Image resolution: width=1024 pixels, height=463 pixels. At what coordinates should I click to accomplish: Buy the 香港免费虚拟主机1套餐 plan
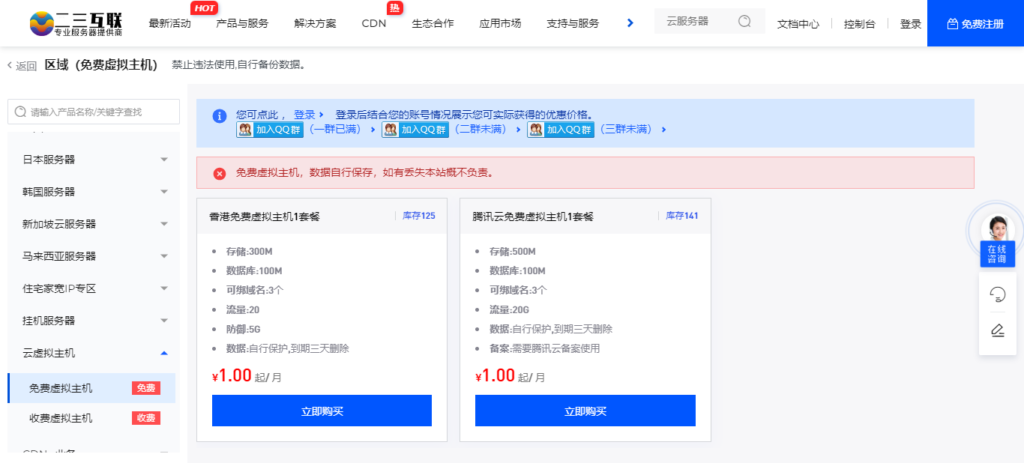click(321, 411)
